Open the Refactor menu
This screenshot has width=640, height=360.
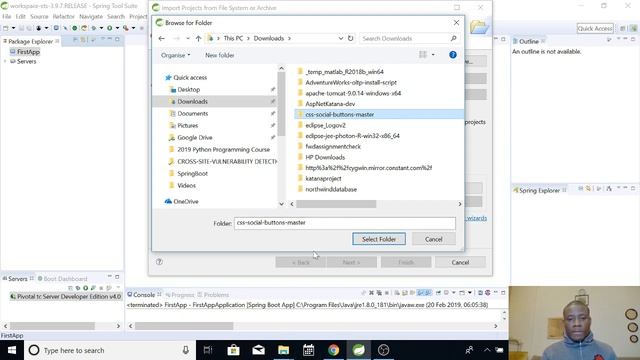(x=64, y=16)
